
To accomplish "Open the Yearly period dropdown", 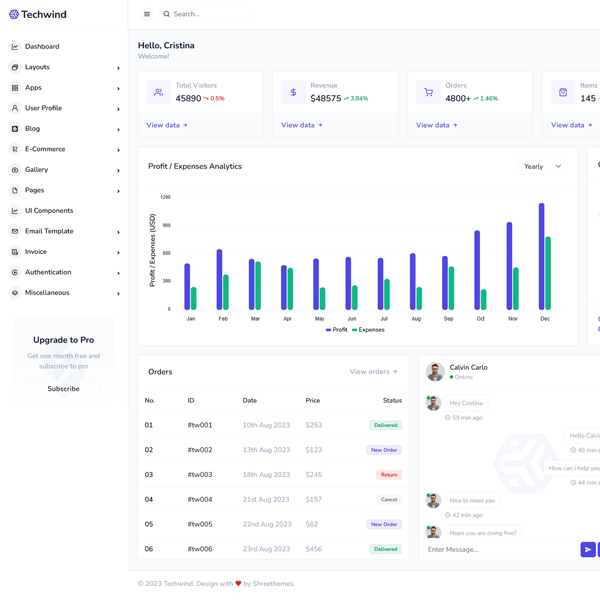I will (x=542, y=167).
